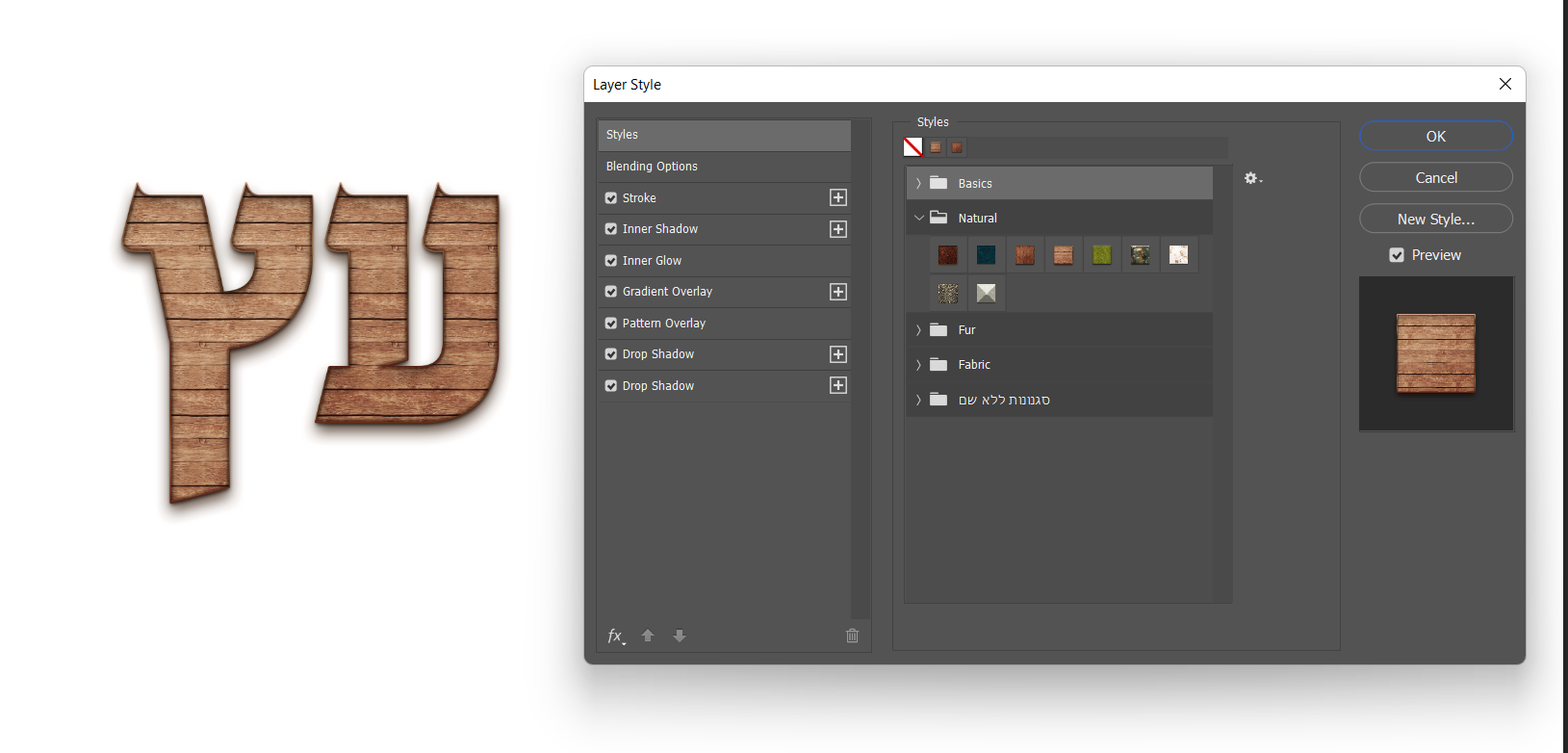Click the upper Drop Shadow label
Image resolution: width=1568 pixels, height=753 pixels.
[658, 354]
